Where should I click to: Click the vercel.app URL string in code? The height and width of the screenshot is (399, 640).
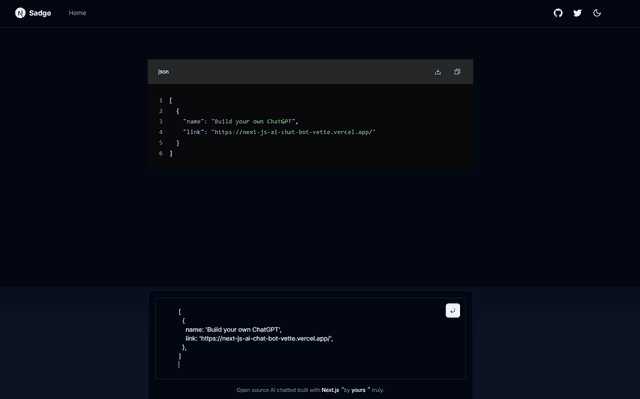(293, 132)
